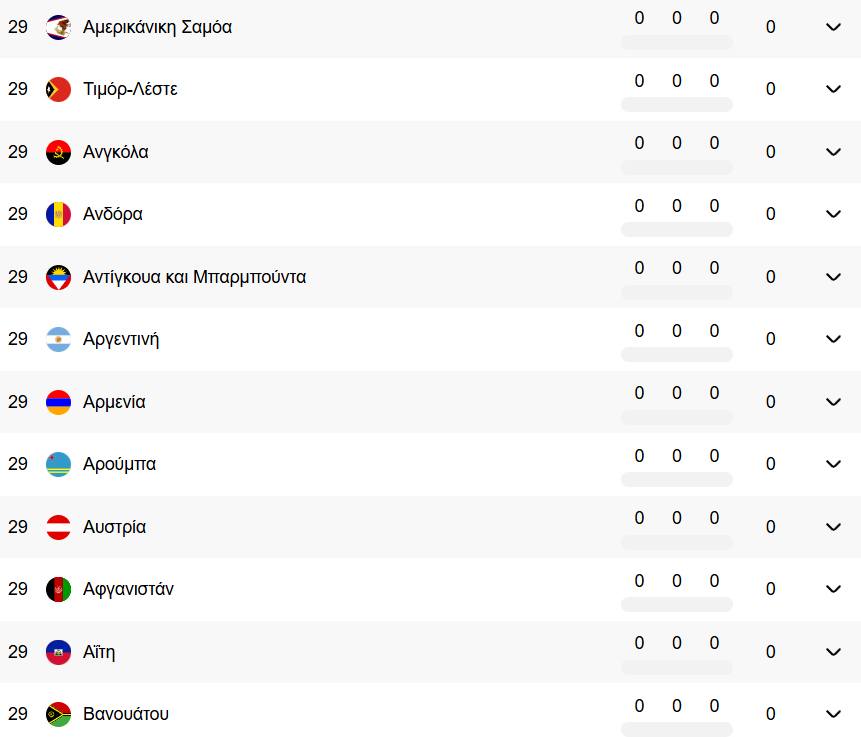Image resolution: width=861 pixels, height=737 pixels.
Task: Click the Haiti flag icon
Action: [58, 652]
